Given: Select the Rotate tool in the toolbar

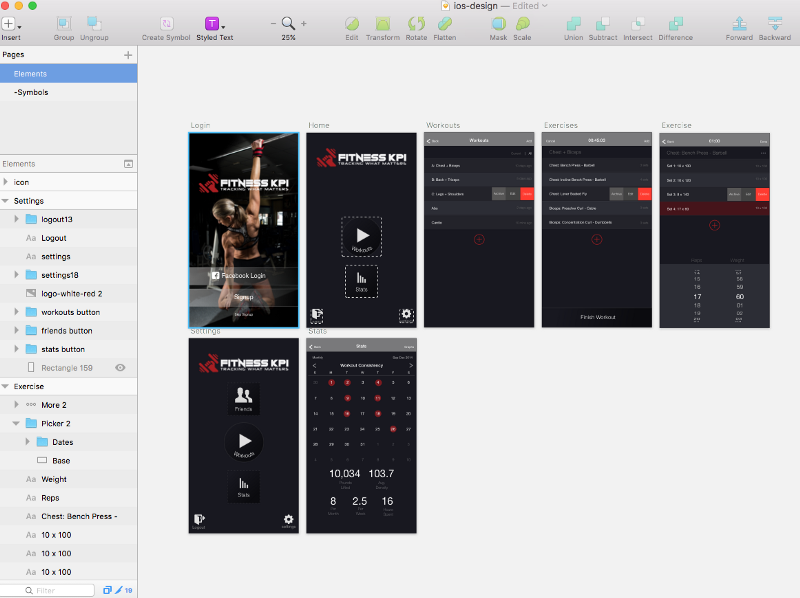Looking at the screenshot, I should (416, 23).
